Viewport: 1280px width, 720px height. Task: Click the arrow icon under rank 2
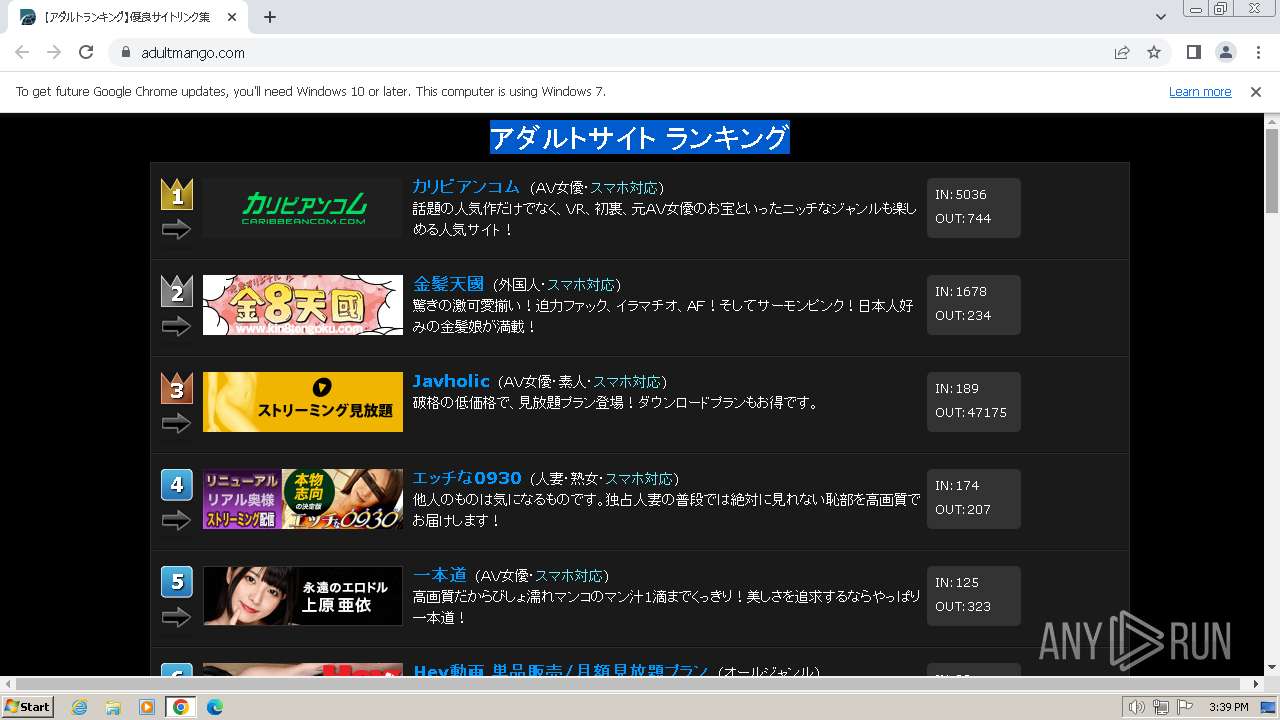pos(176,327)
